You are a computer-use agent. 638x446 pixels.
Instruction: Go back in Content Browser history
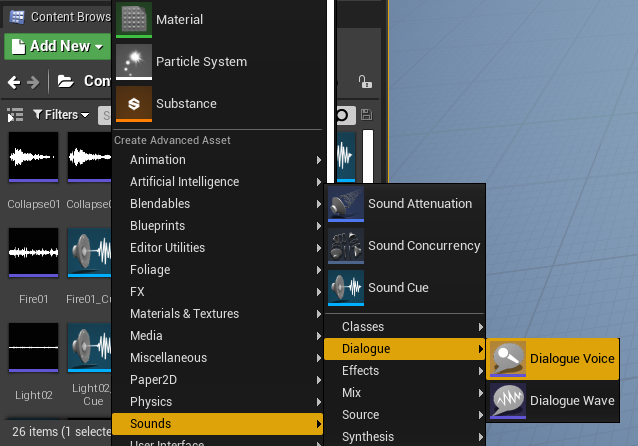[x=14, y=82]
